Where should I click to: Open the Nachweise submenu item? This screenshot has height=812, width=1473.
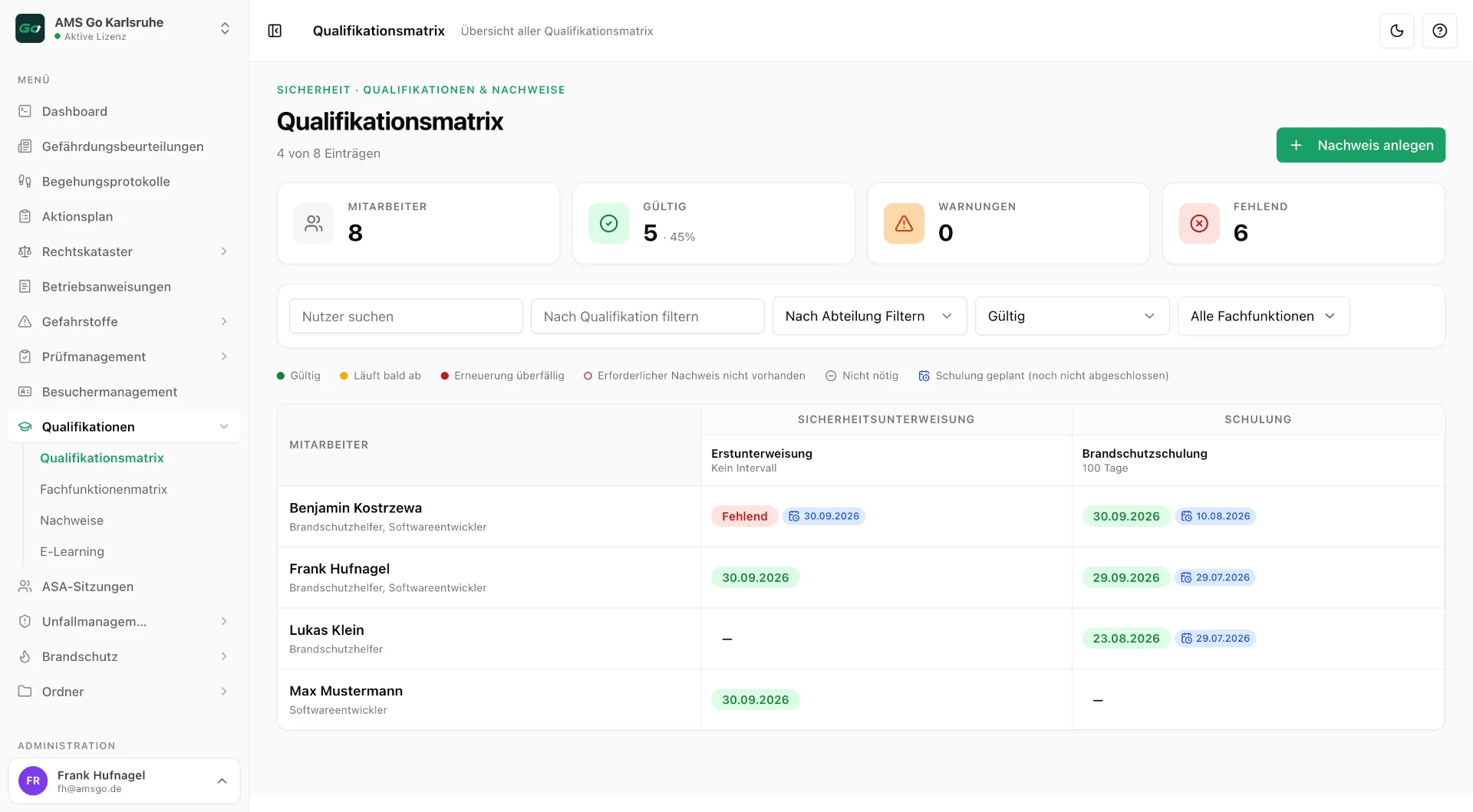tap(71, 521)
